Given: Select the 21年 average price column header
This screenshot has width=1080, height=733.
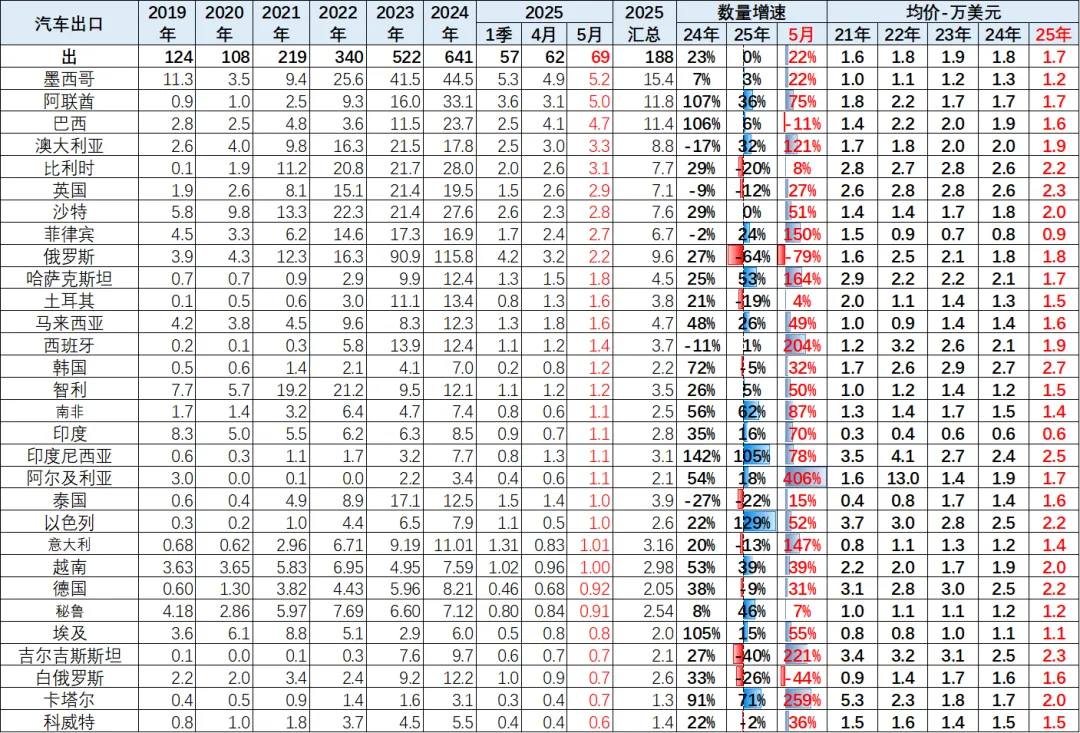Looking at the screenshot, I should (x=852, y=34).
